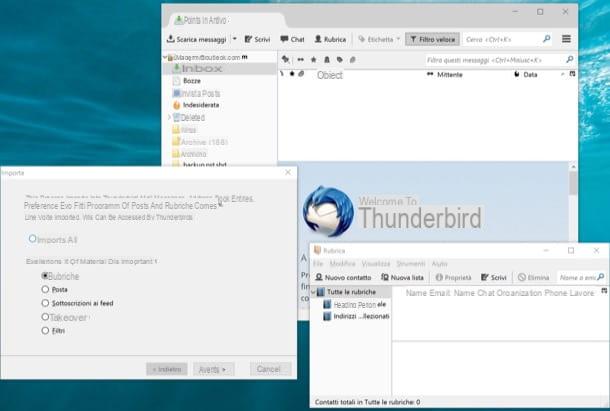Click the Rubrica contact columns header
The image size is (610, 411).
(500, 293)
